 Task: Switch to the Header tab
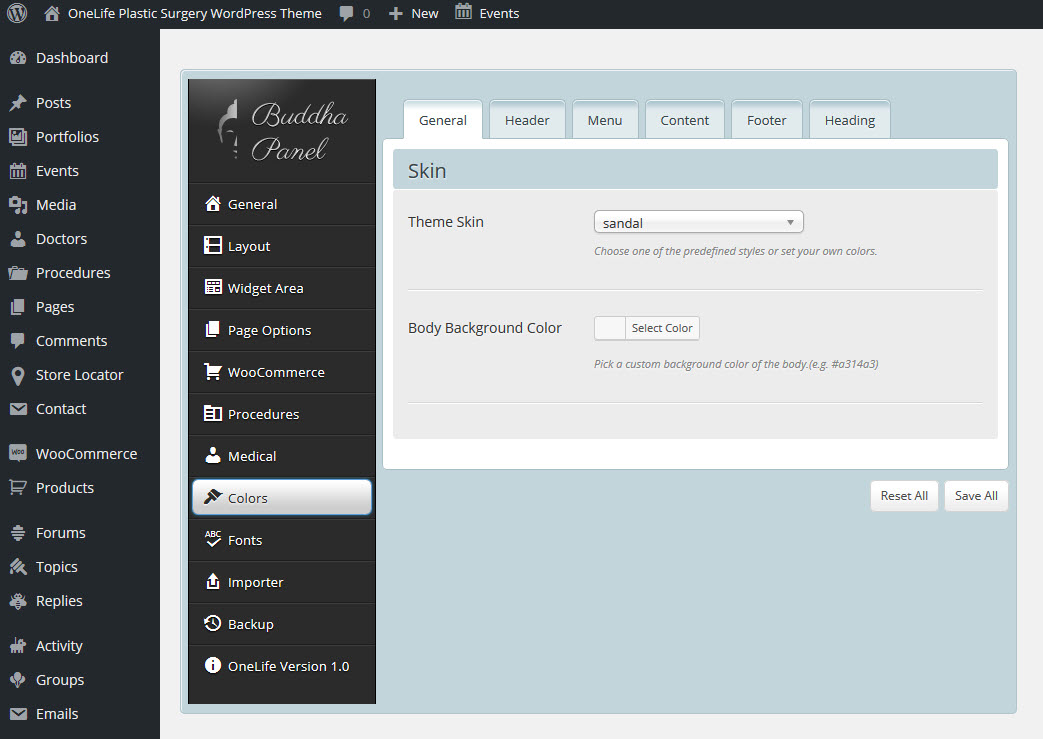(527, 120)
